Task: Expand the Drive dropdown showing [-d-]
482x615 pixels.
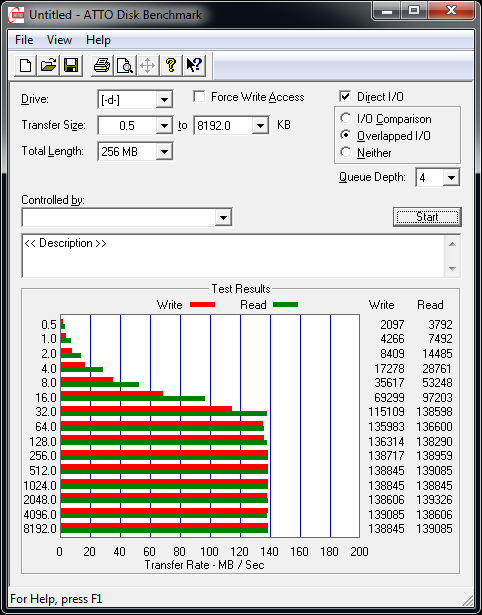Action: tap(164, 100)
